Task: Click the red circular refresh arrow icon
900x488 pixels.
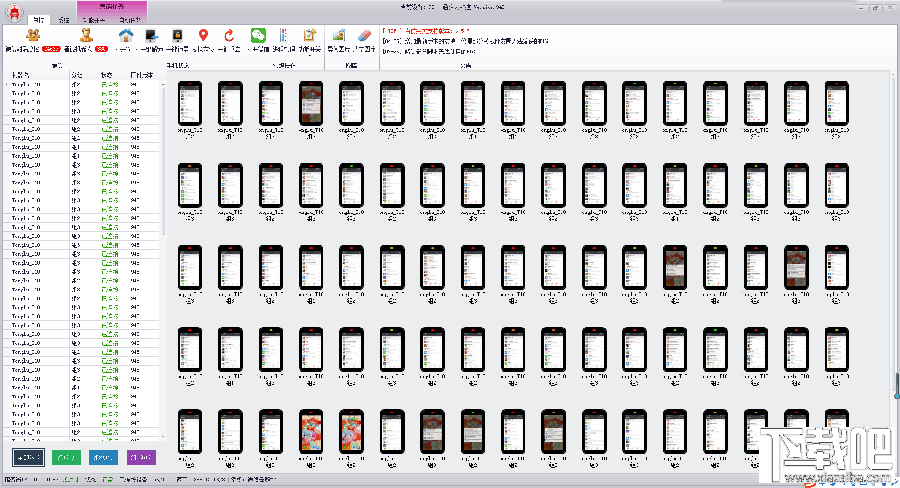Action: pyautogui.click(x=229, y=36)
